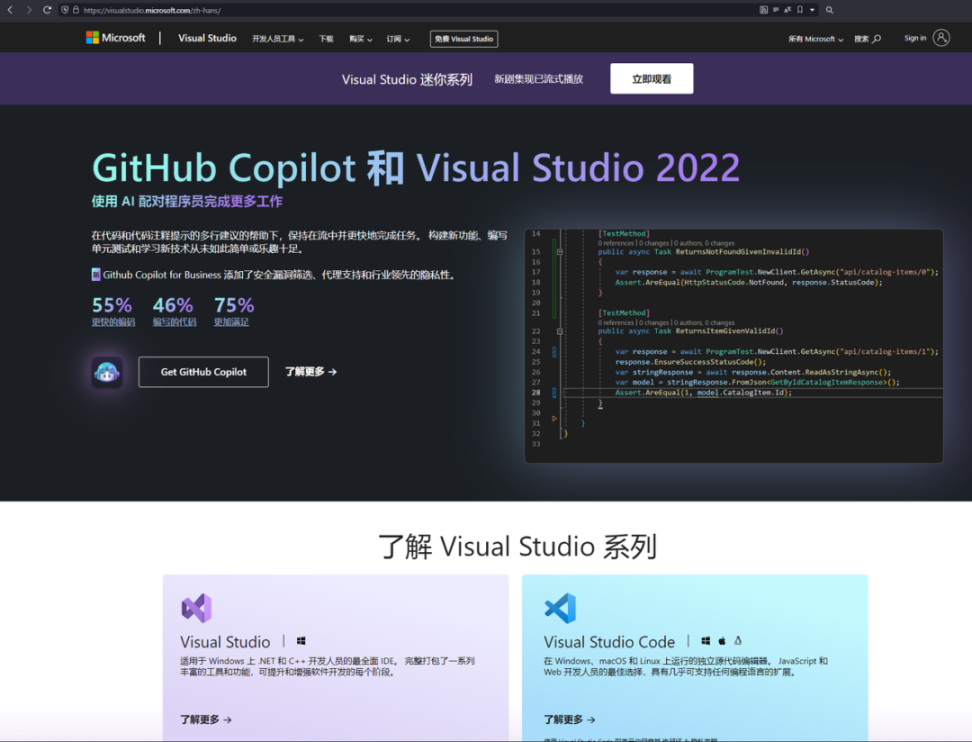The width and height of the screenshot is (972, 742).
Task: Click the 免费 Visual Studio button
Action: click(x=464, y=39)
